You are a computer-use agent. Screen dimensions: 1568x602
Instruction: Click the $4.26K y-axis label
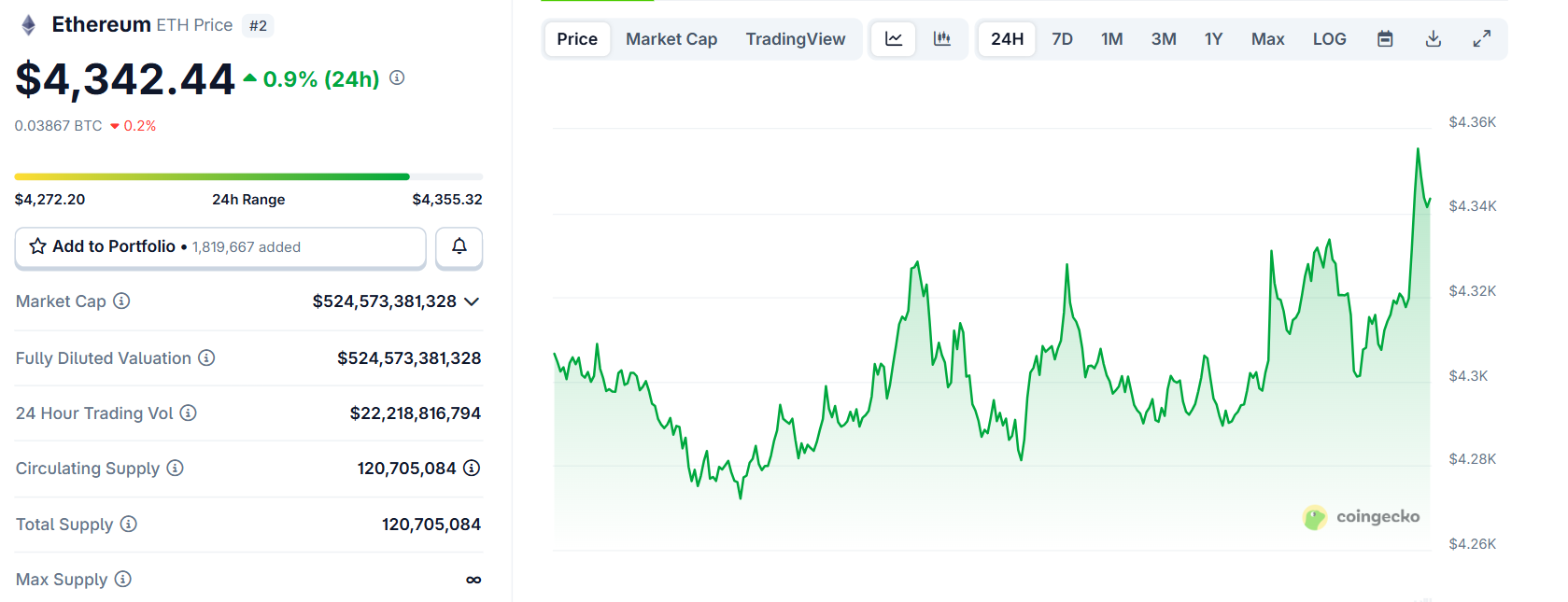click(x=1472, y=543)
